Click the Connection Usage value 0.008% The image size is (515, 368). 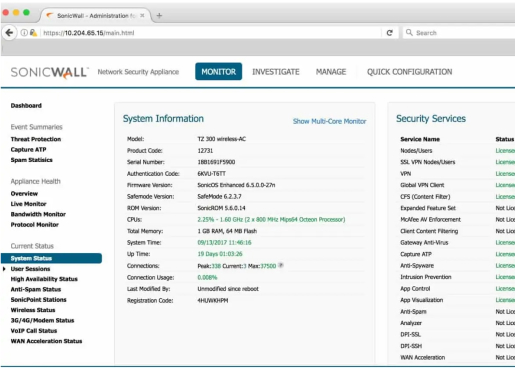click(207, 277)
